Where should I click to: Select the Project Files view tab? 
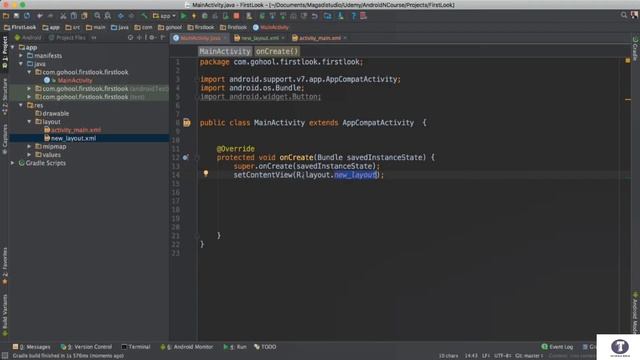[x=68, y=38]
